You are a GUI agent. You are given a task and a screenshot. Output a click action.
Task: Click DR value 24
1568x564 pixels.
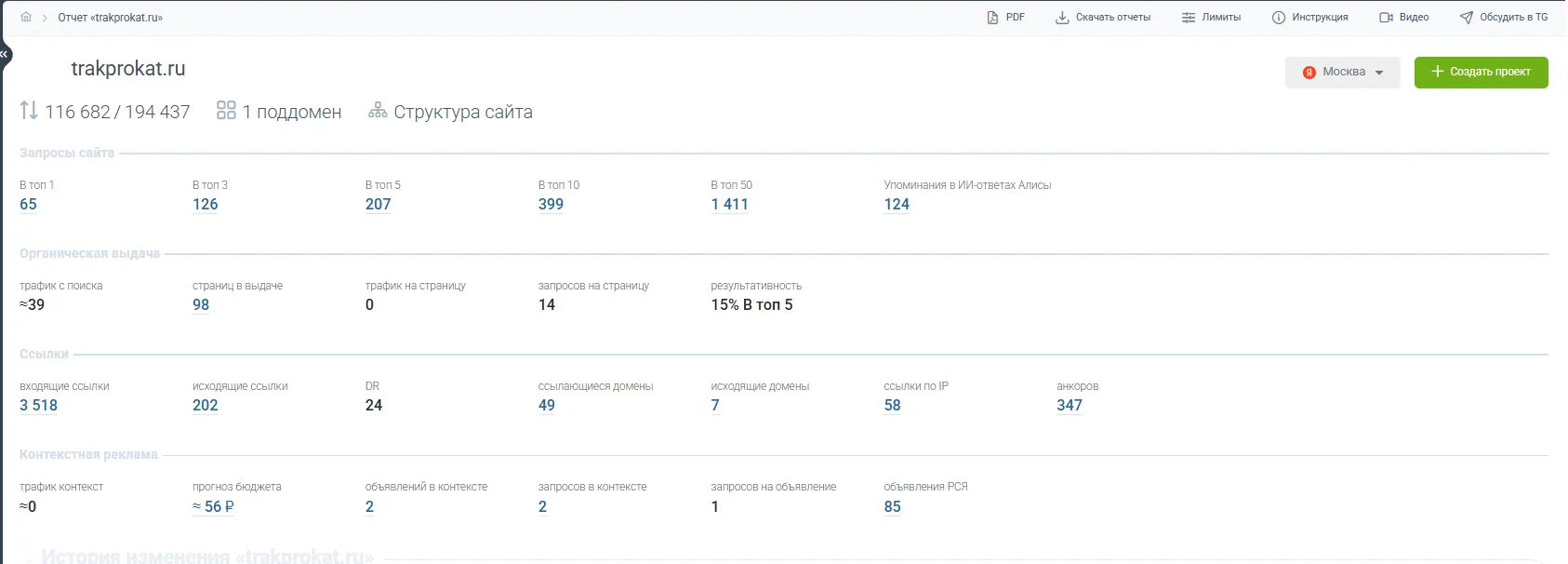pyautogui.click(x=374, y=405)
